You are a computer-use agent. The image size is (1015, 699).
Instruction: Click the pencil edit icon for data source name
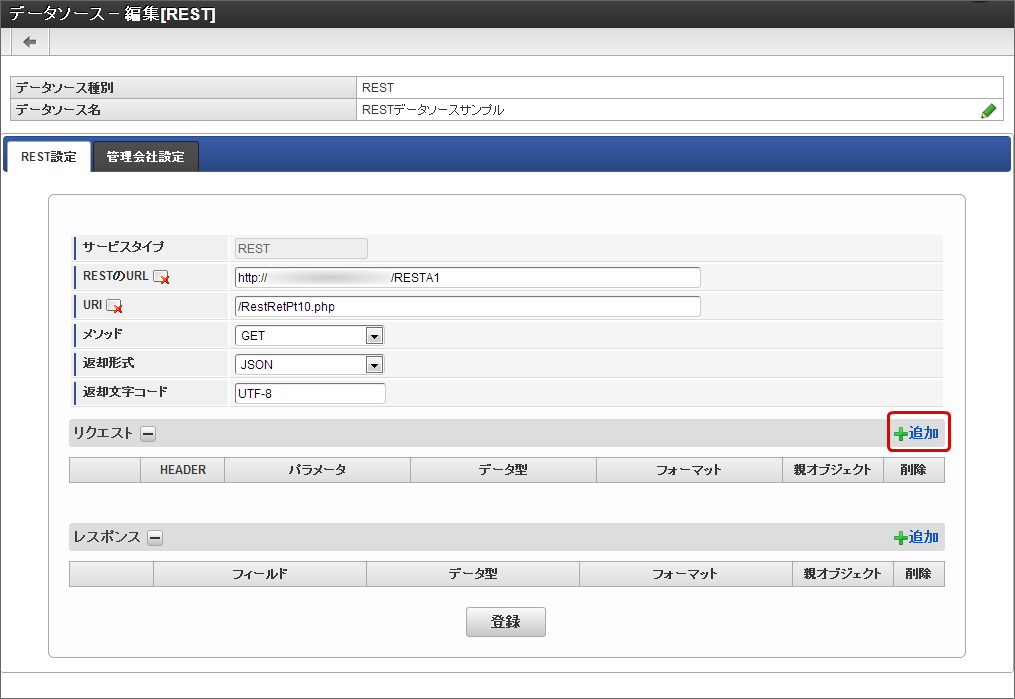coord(988,111)
